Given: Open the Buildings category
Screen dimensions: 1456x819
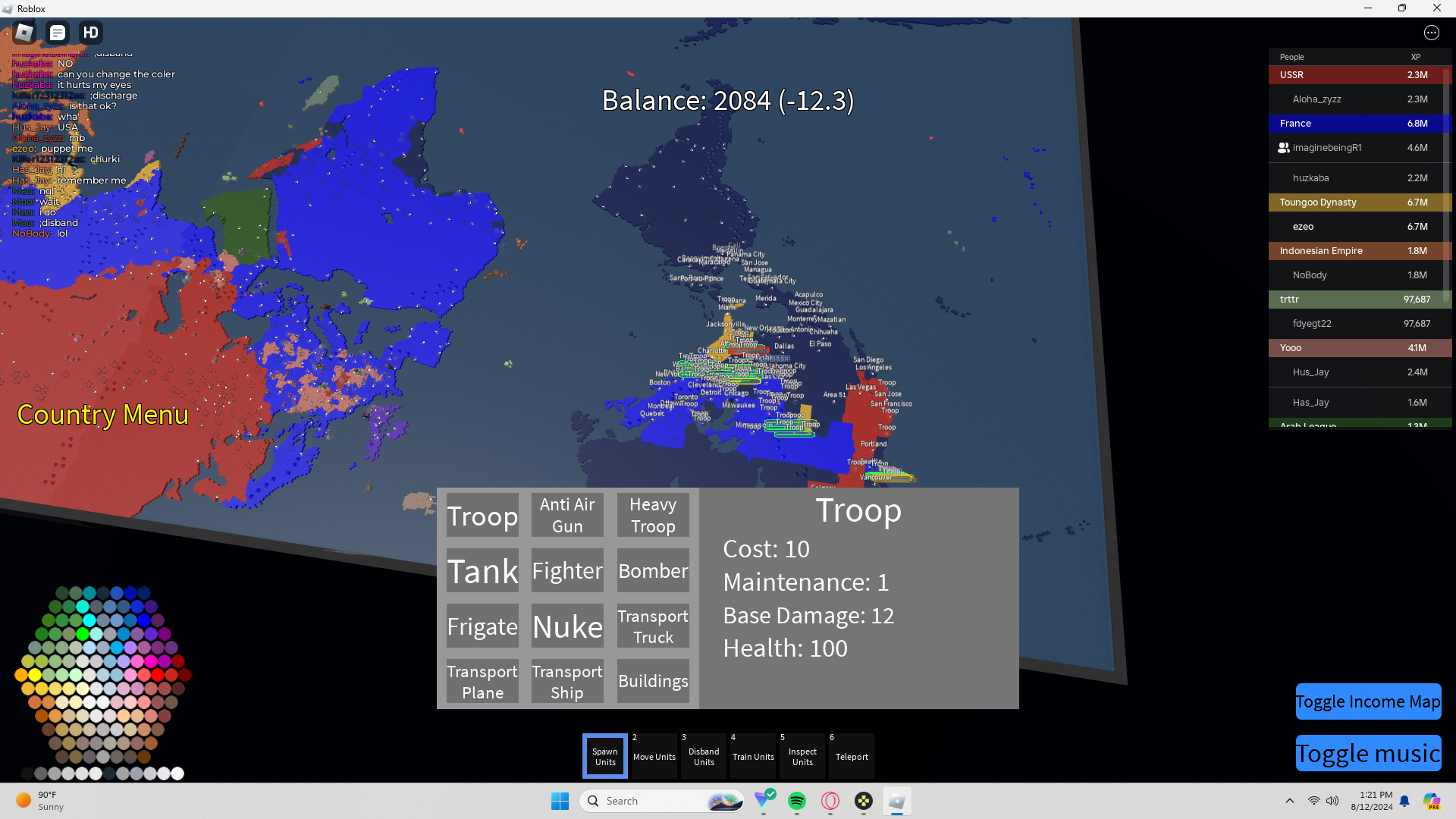Looking at the screenshot, I should (653, 681).
